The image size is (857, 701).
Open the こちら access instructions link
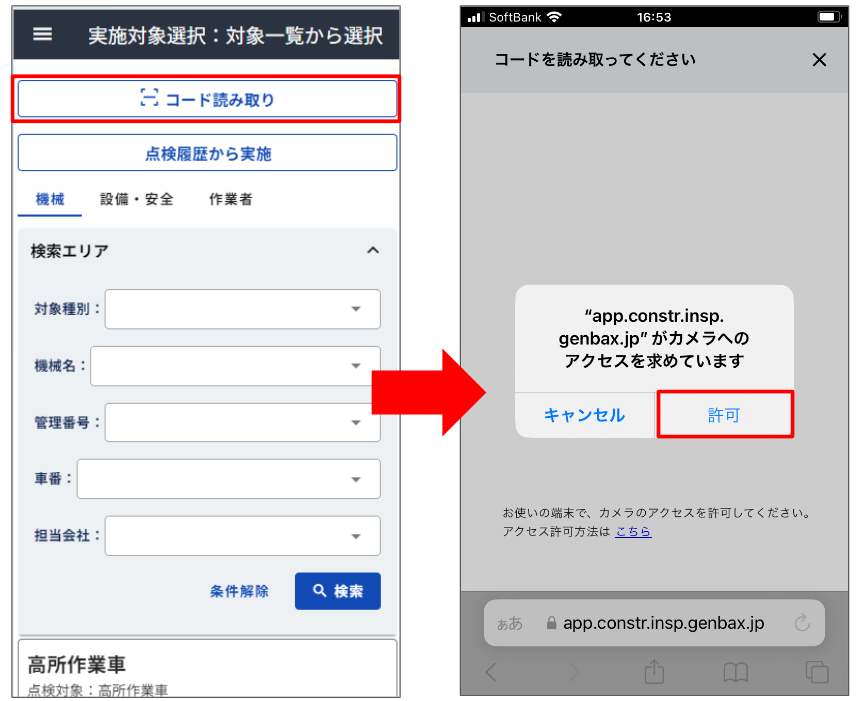tap(633, 532)
